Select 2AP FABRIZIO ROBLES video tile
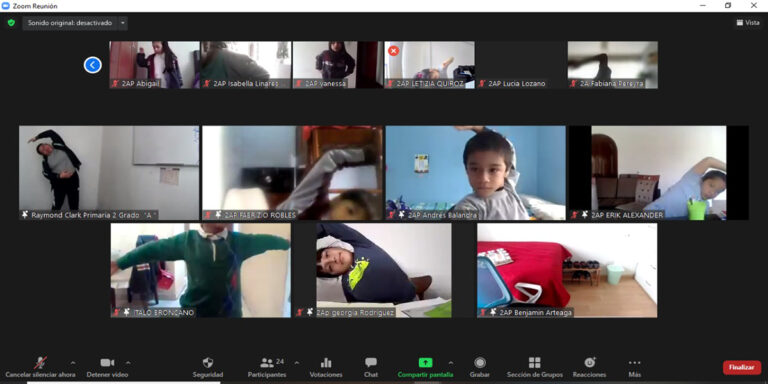This screenshot has height=384, width=768. point(292,173)
